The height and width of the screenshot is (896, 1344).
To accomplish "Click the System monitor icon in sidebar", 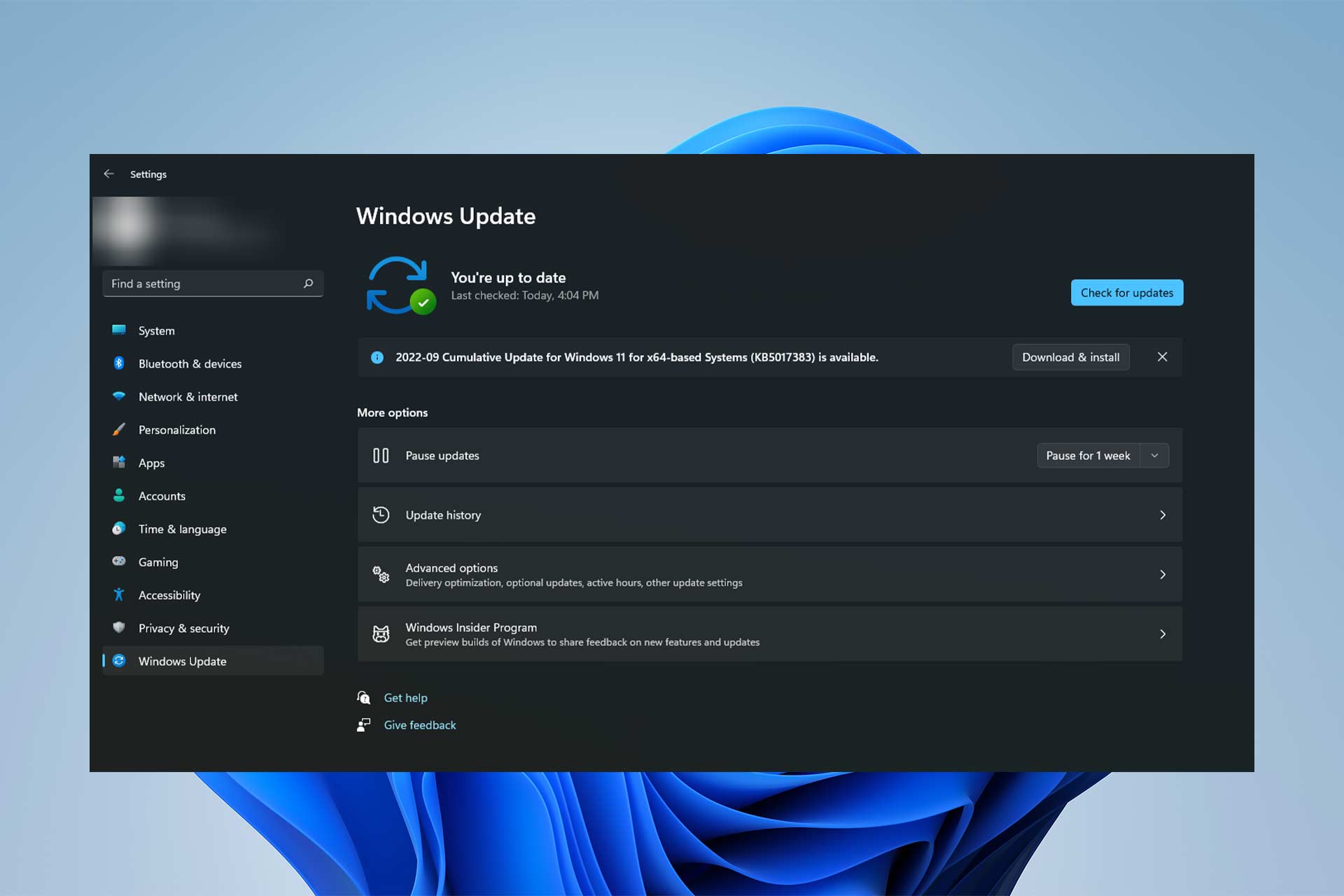I will (119, 330).
